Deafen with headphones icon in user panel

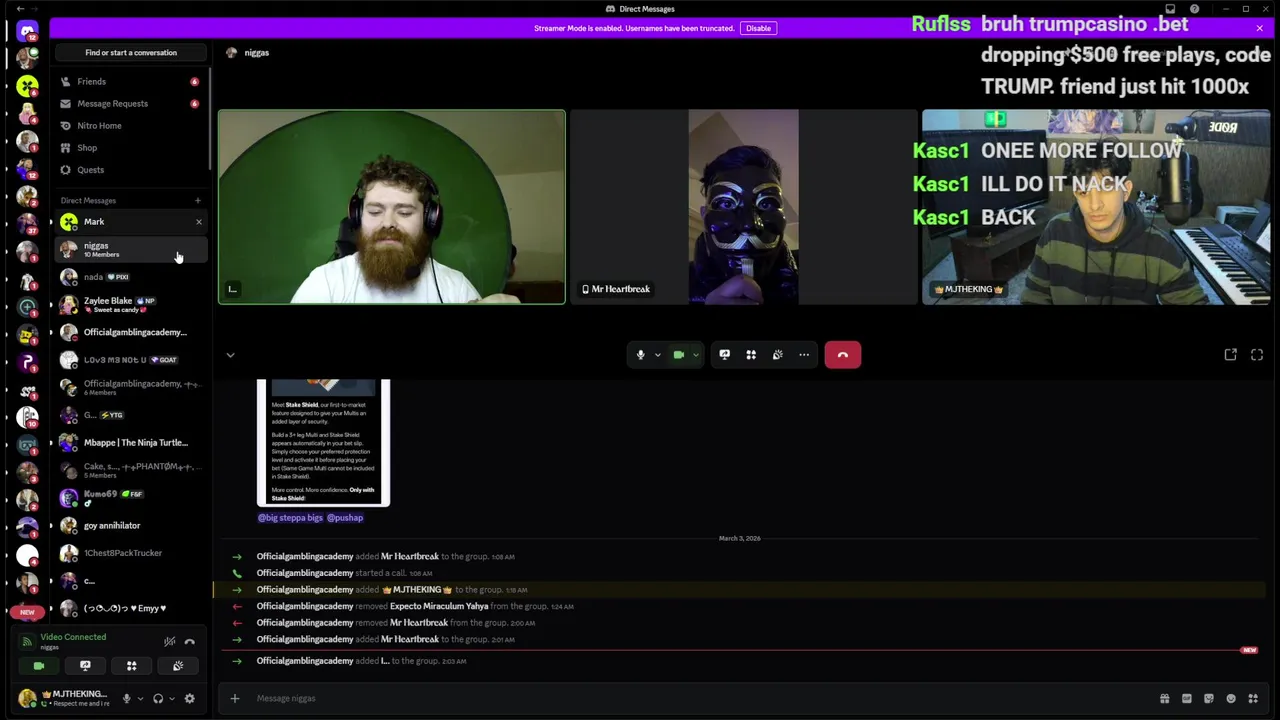[x=158, y=698]
